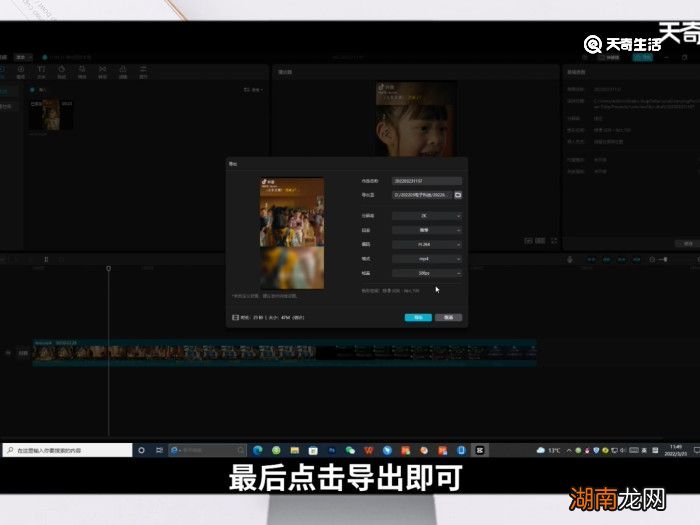700x525 pixels.
Task: Click the imported video thumbnail in media panel
Action: click(x=51, y=115)
